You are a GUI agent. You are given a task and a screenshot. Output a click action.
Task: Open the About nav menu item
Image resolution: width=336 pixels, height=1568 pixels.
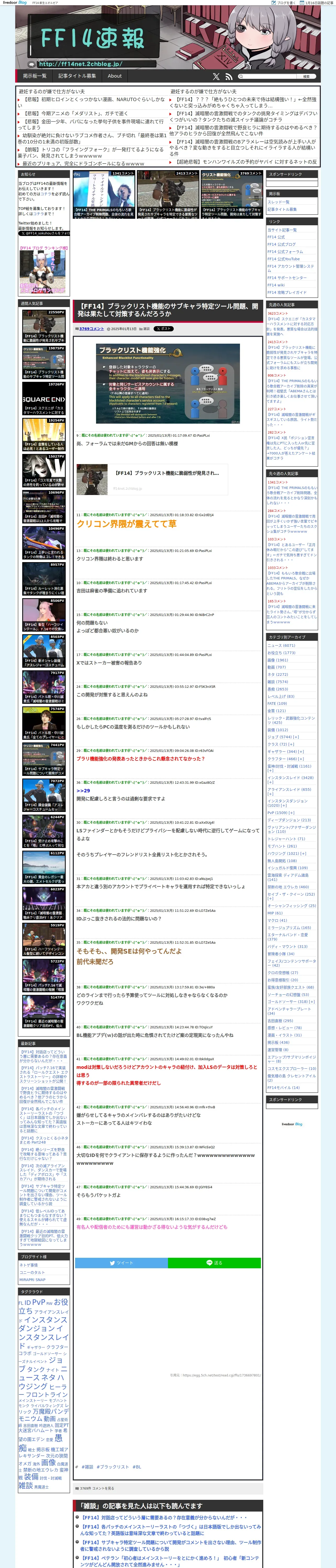coord(115,76)
